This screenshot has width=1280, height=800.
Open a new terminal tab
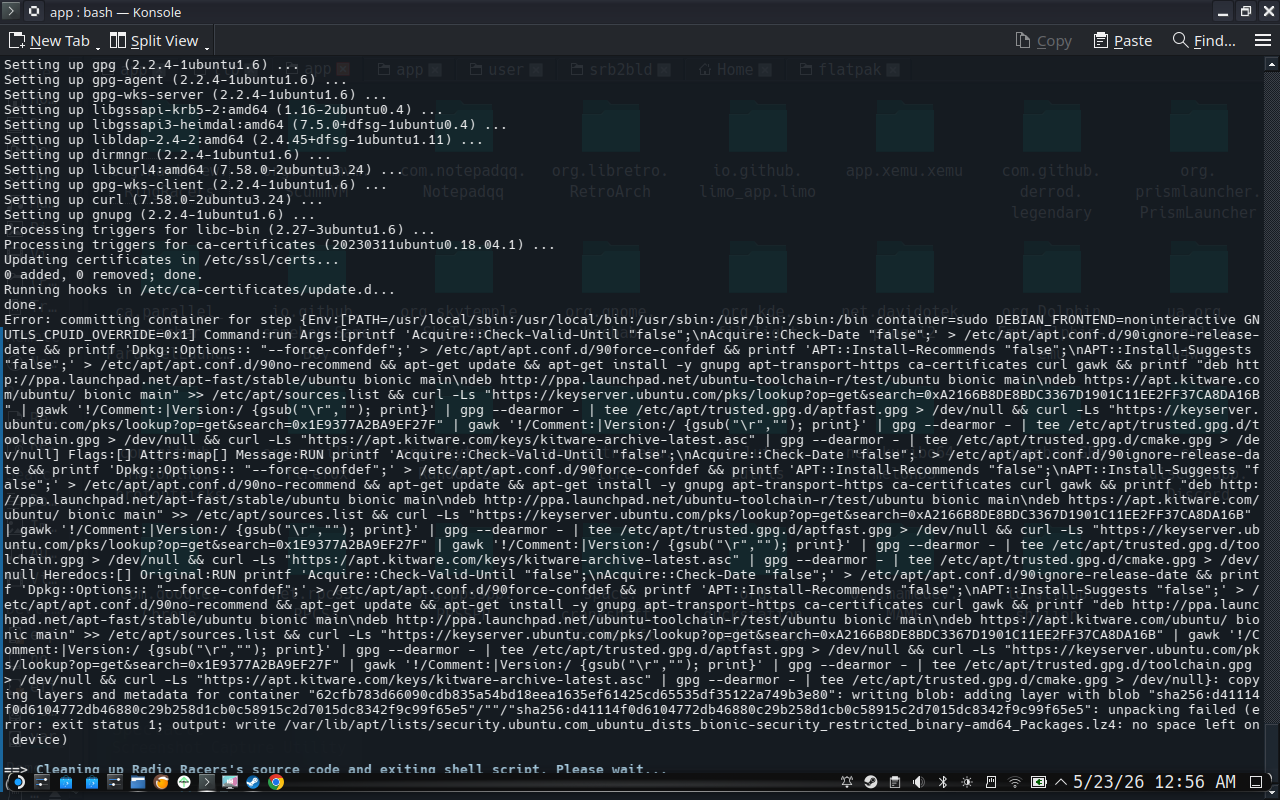pyautogui.click(x=49, y=41)
